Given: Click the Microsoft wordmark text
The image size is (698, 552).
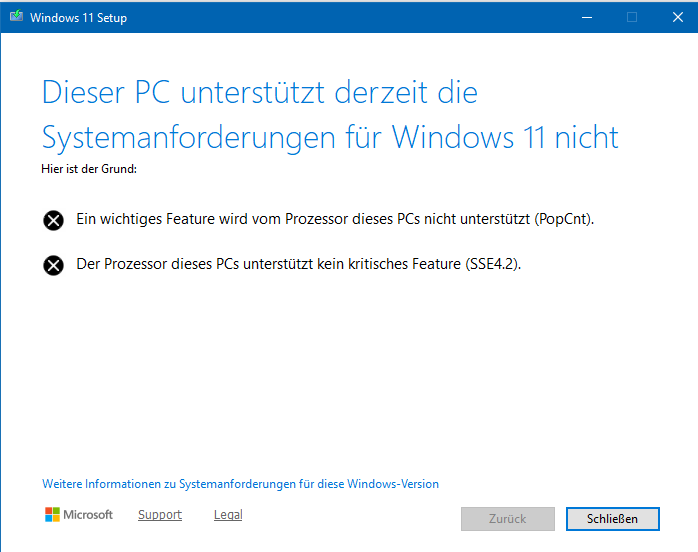Looking at the screenshot, I should coord(89,515).
